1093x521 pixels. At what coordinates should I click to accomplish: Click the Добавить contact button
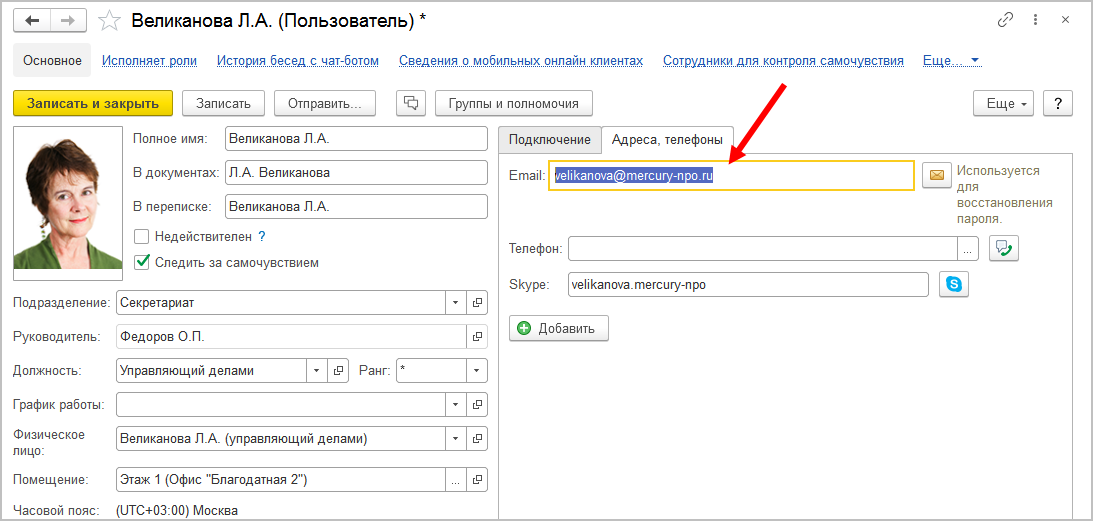tap(558, 328)
